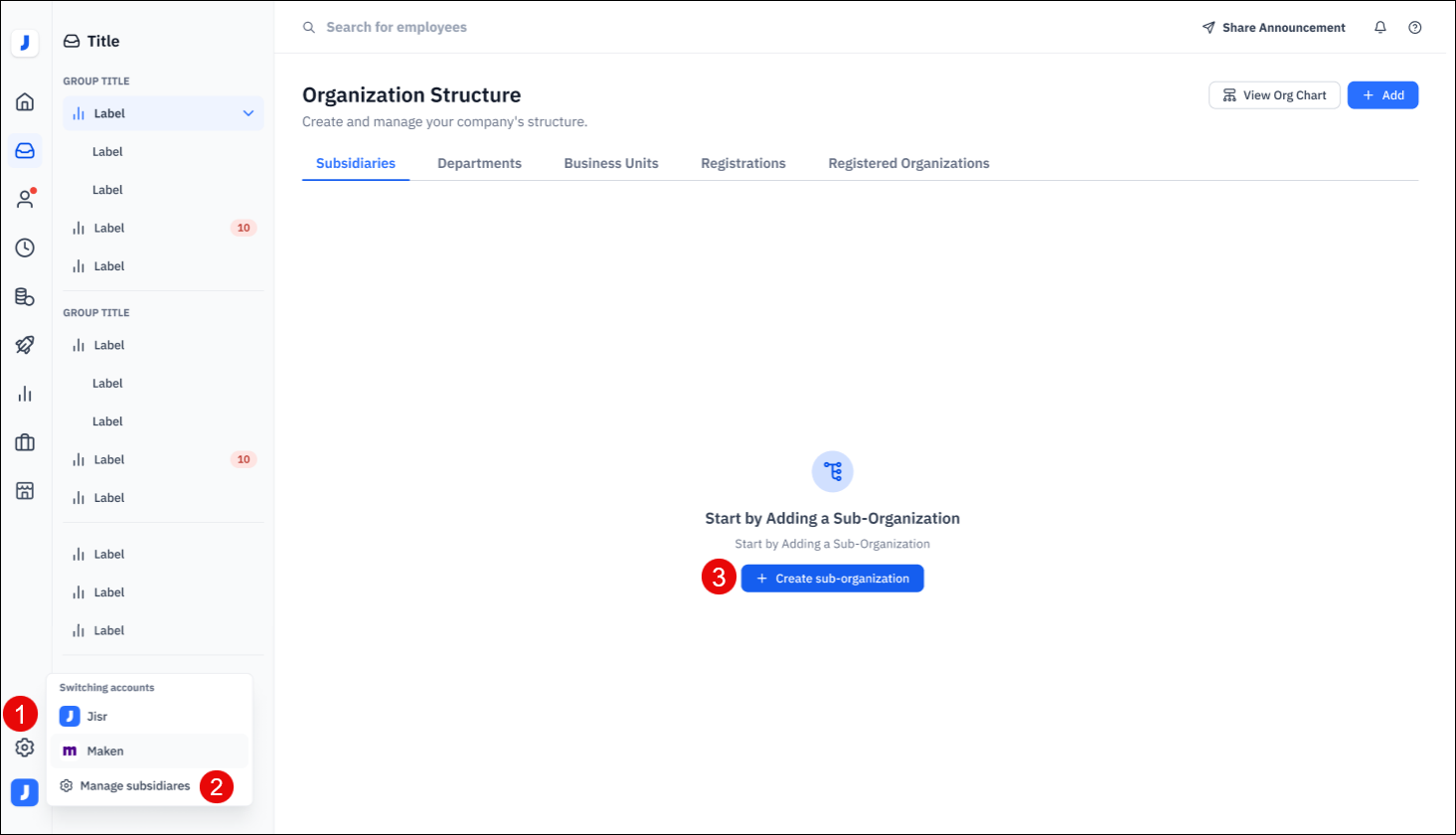Viewport: 1456px width, 835px height.
Task: Open the Settings gear above the avatar
Action: click(24, 748)
